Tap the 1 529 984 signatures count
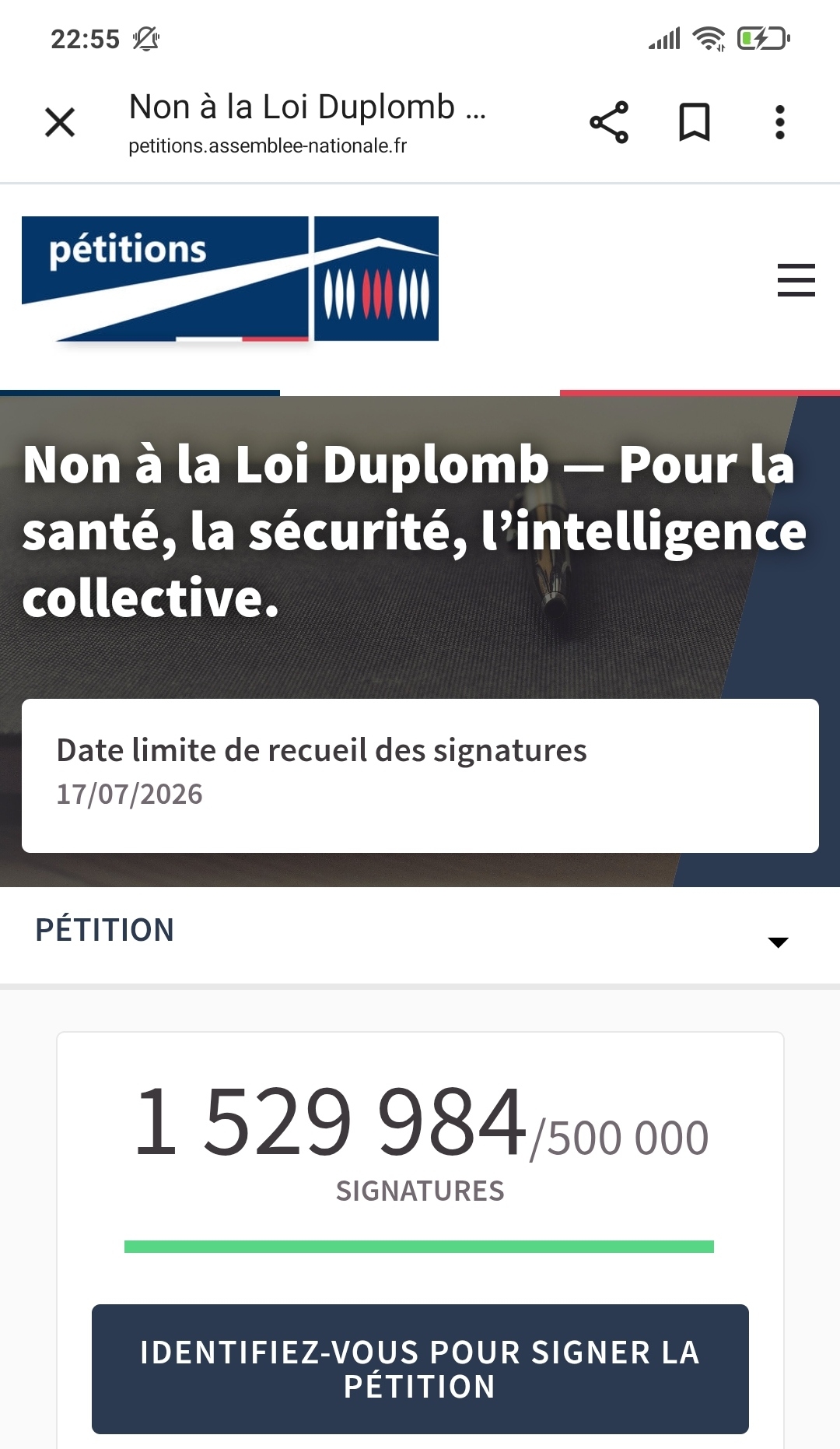Screen dimensions: 840x1449 [x=331, y=1121]
